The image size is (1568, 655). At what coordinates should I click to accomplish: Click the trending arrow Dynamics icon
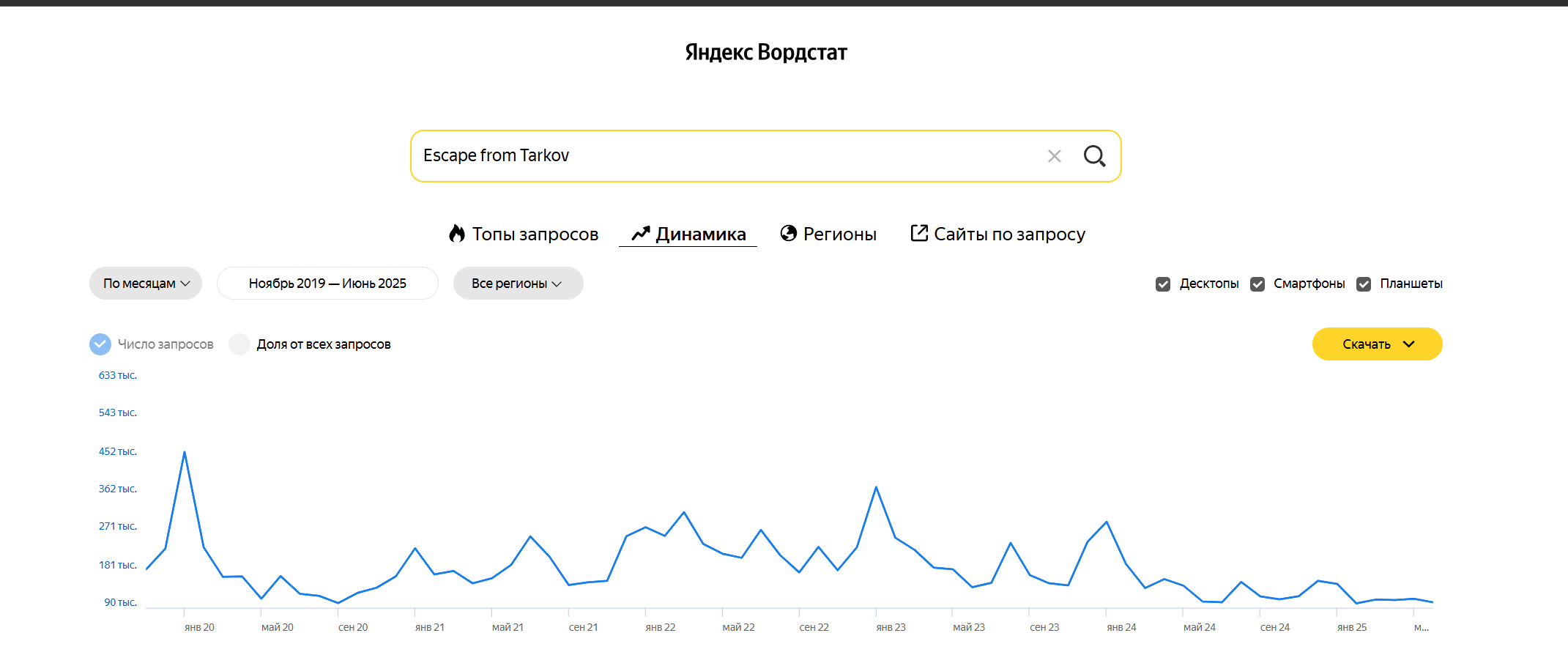[641, 234]
